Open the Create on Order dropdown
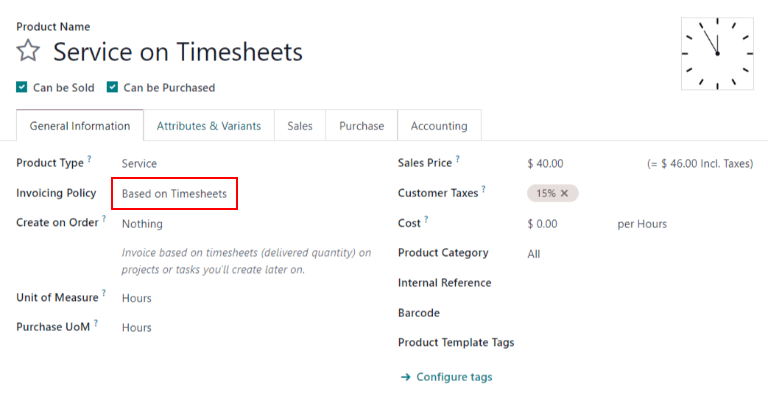 coord(142,223)
